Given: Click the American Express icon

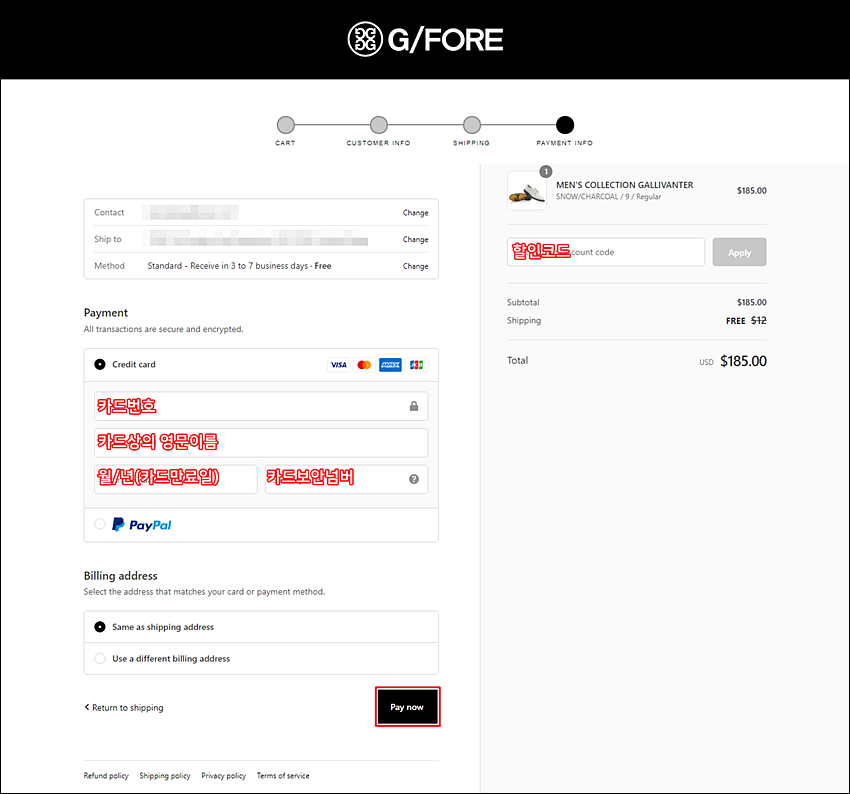Looking at the screenshot, I should point(390,365).
